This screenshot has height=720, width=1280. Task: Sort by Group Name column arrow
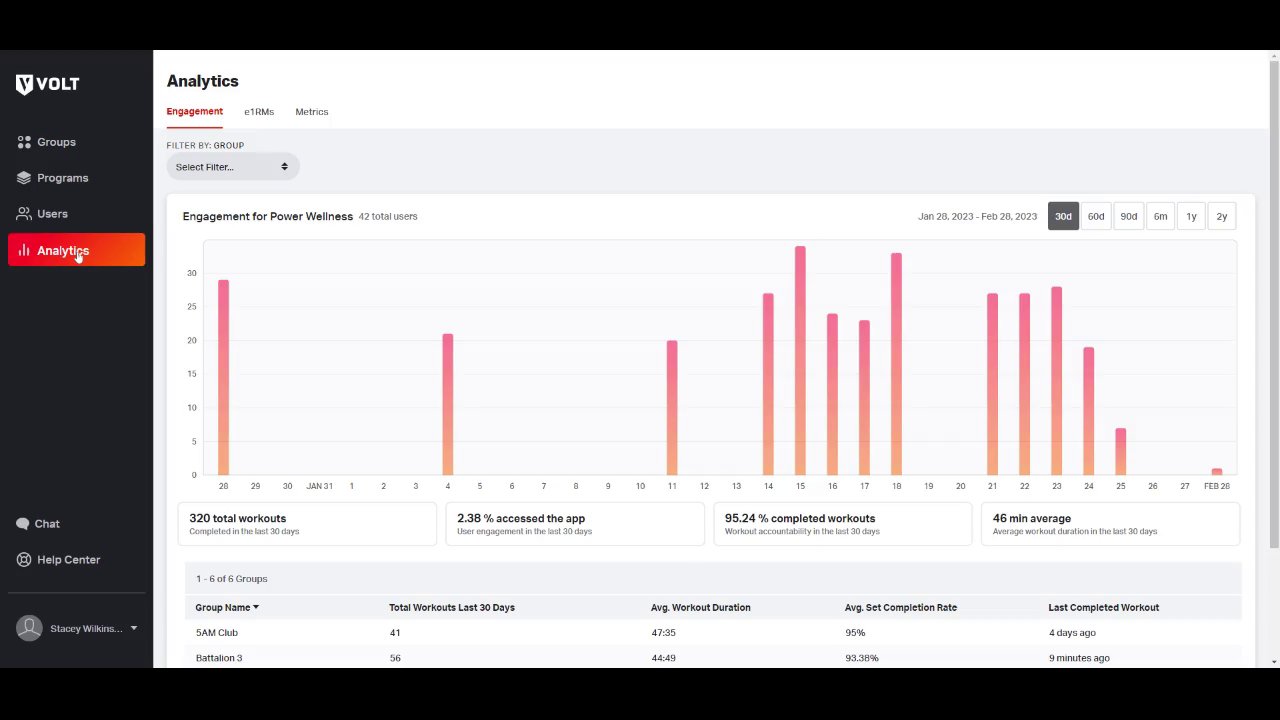click(256, 608)
